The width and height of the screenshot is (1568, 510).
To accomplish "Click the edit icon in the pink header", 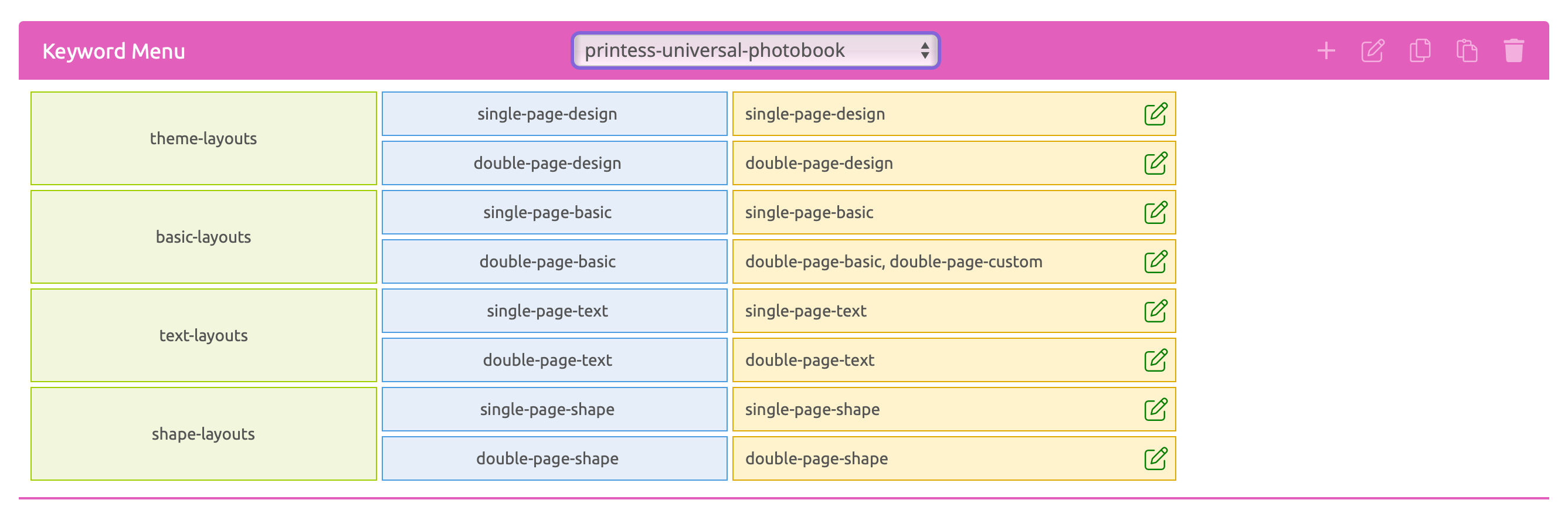I will [x=1373, y=50].
